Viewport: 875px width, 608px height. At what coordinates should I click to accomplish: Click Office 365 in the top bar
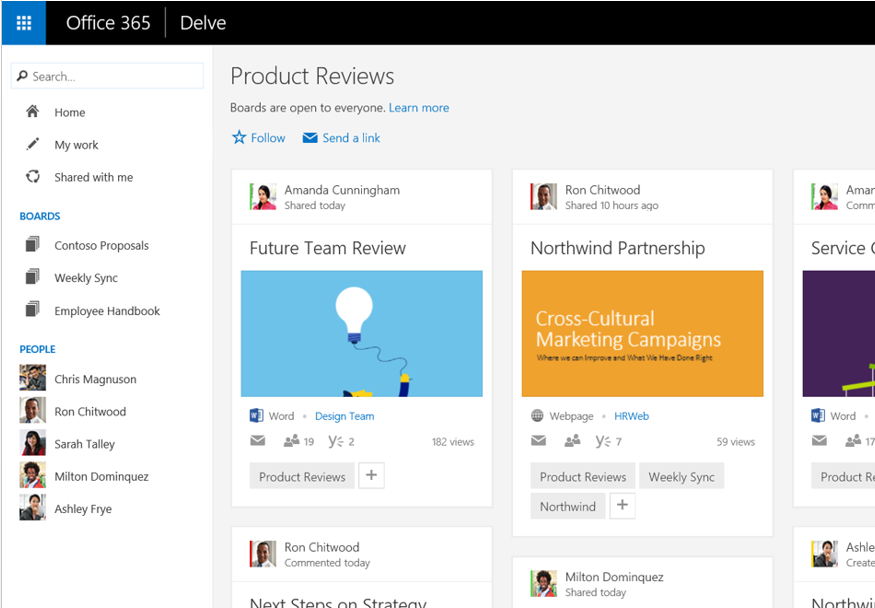108,22
